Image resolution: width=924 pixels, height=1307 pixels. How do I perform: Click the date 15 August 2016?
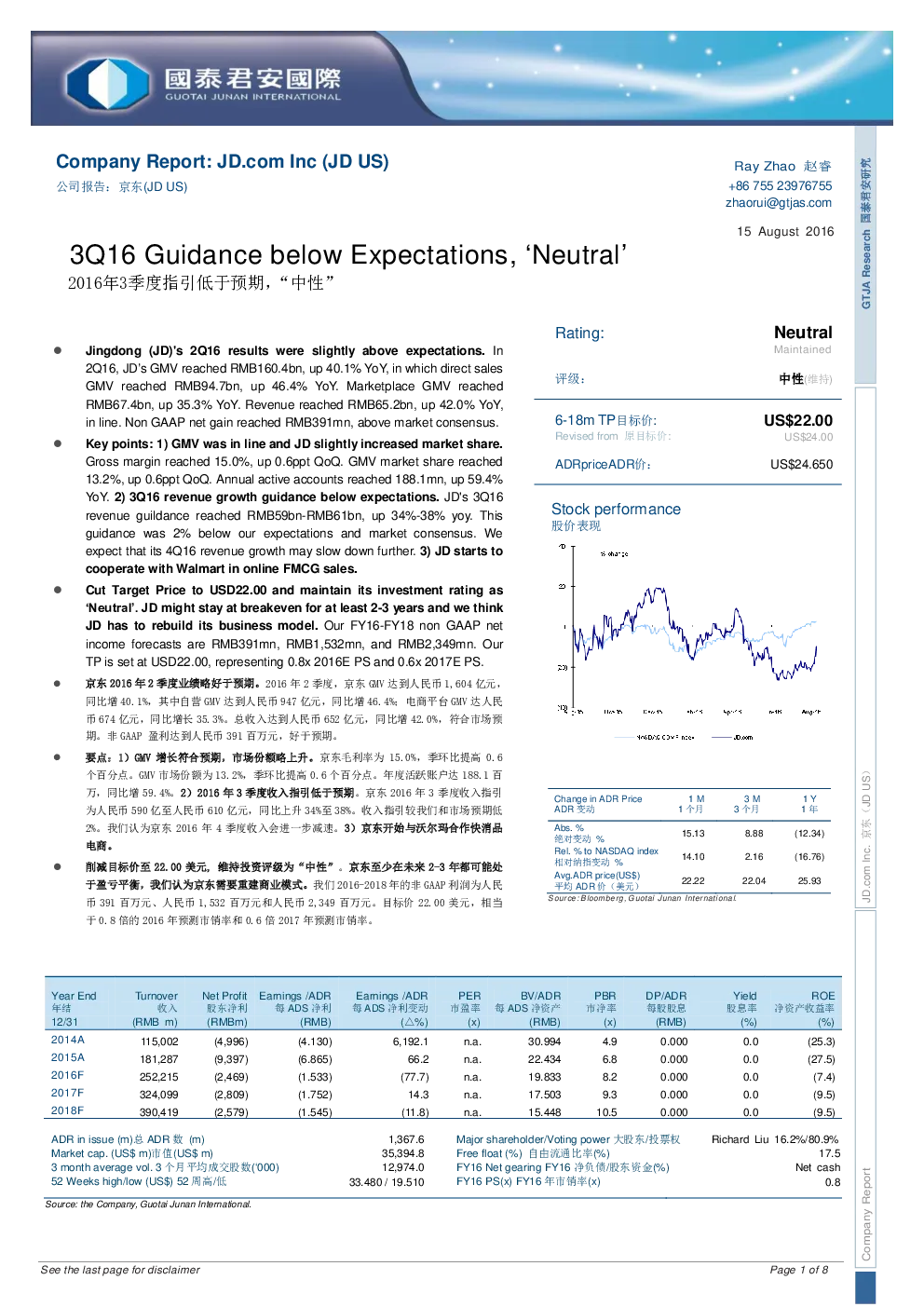coord(785,231)
